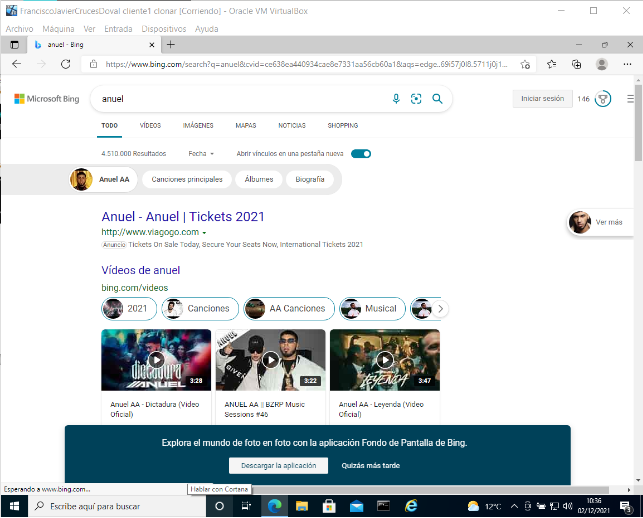Open Internet Explorer from taskbar

411,506
